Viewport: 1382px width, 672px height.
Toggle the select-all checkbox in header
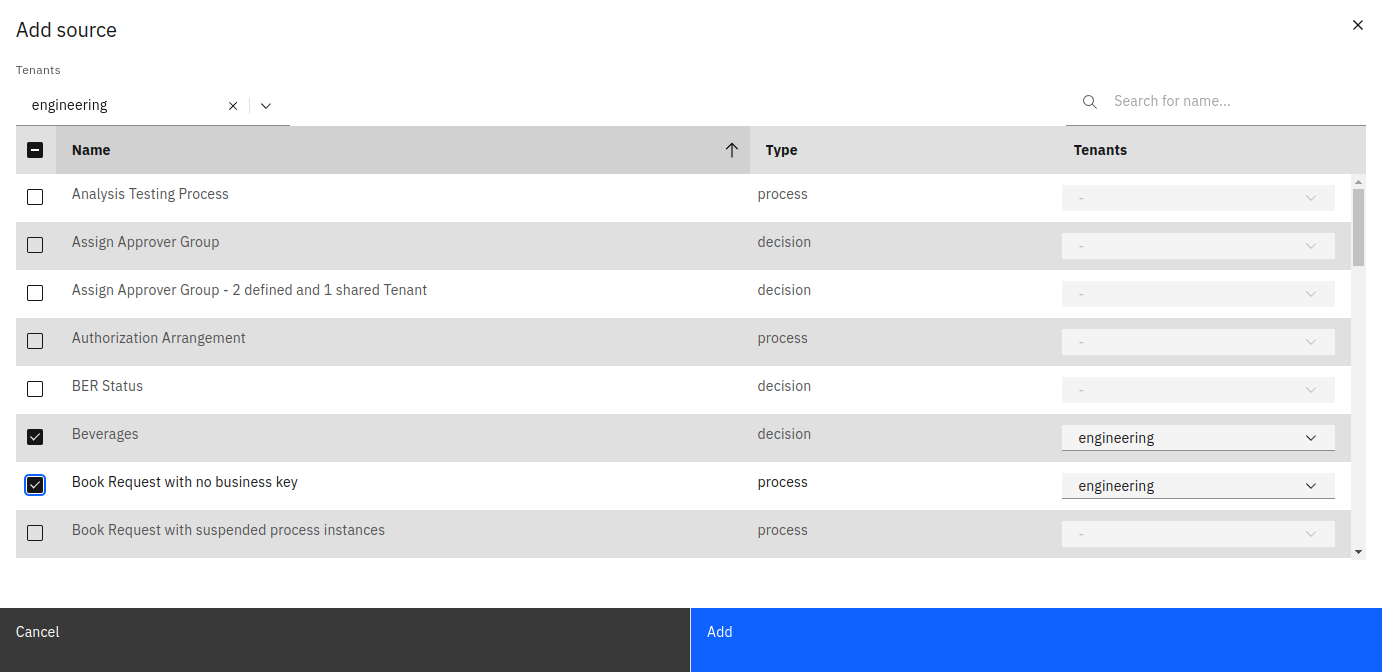(x=35, y=149)
